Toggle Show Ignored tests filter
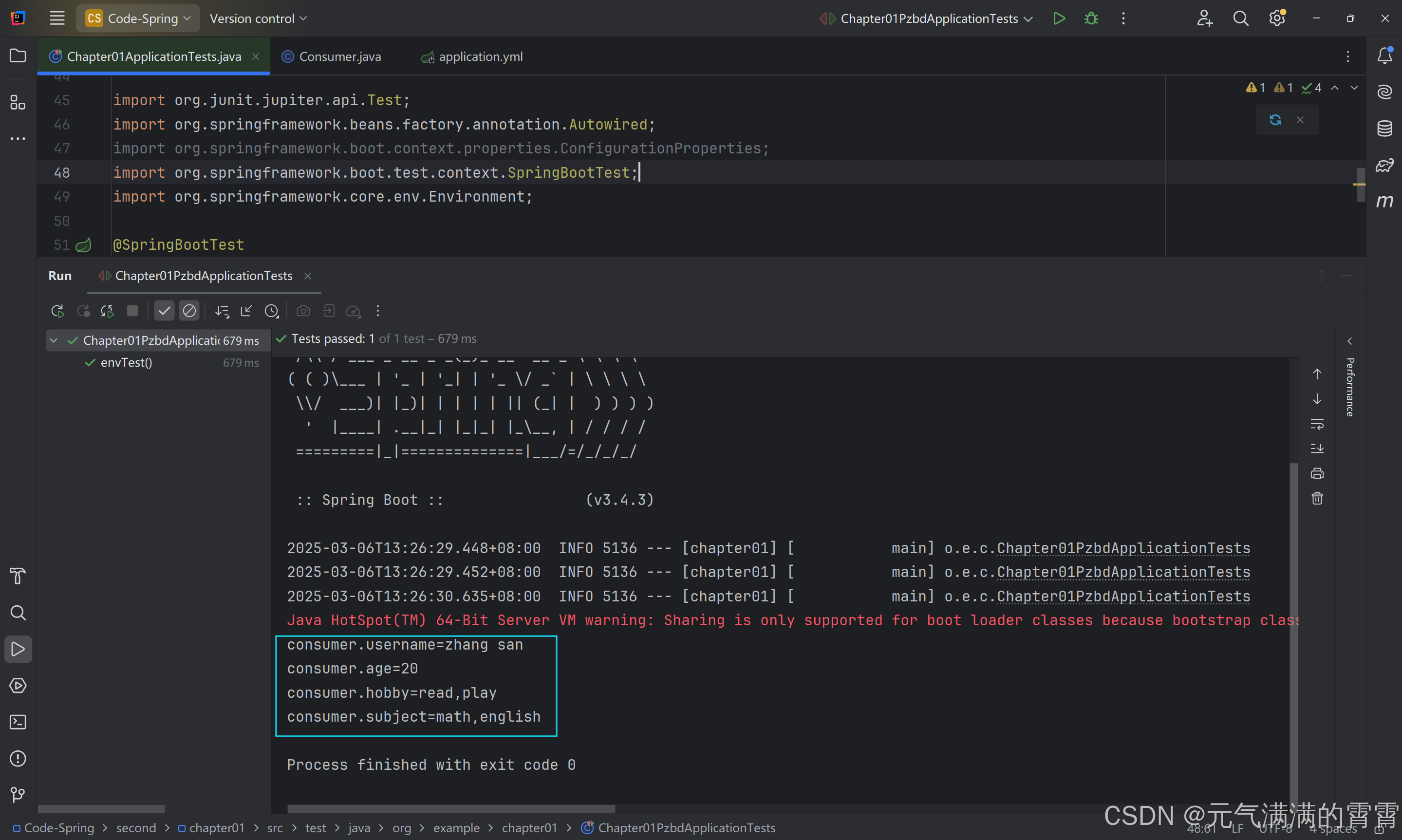The image size is (1402, 840). (x=189, y=311)
